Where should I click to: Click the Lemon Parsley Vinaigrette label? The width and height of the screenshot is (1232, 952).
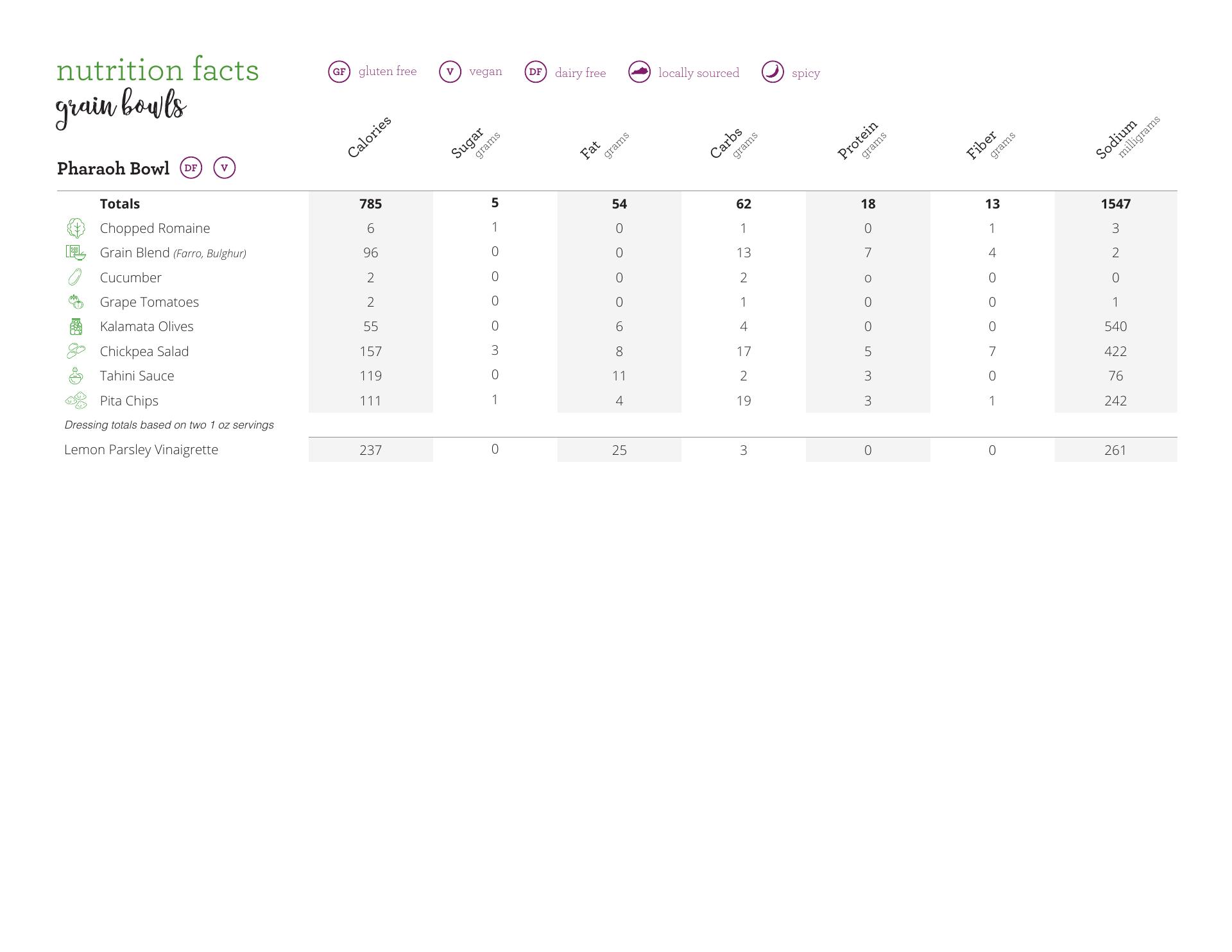point(141,450)
